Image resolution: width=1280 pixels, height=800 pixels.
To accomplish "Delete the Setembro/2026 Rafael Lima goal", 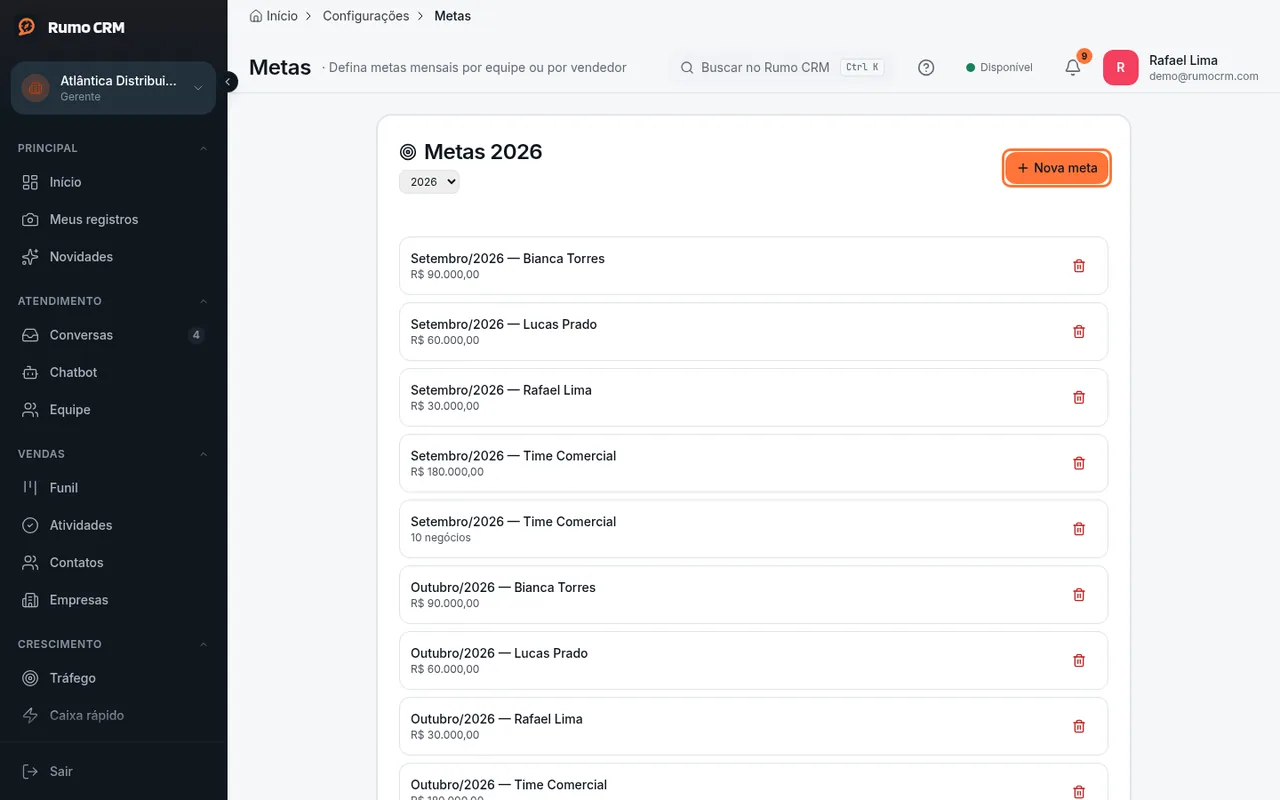I will pyautogui.click(x=1079, y=397).
